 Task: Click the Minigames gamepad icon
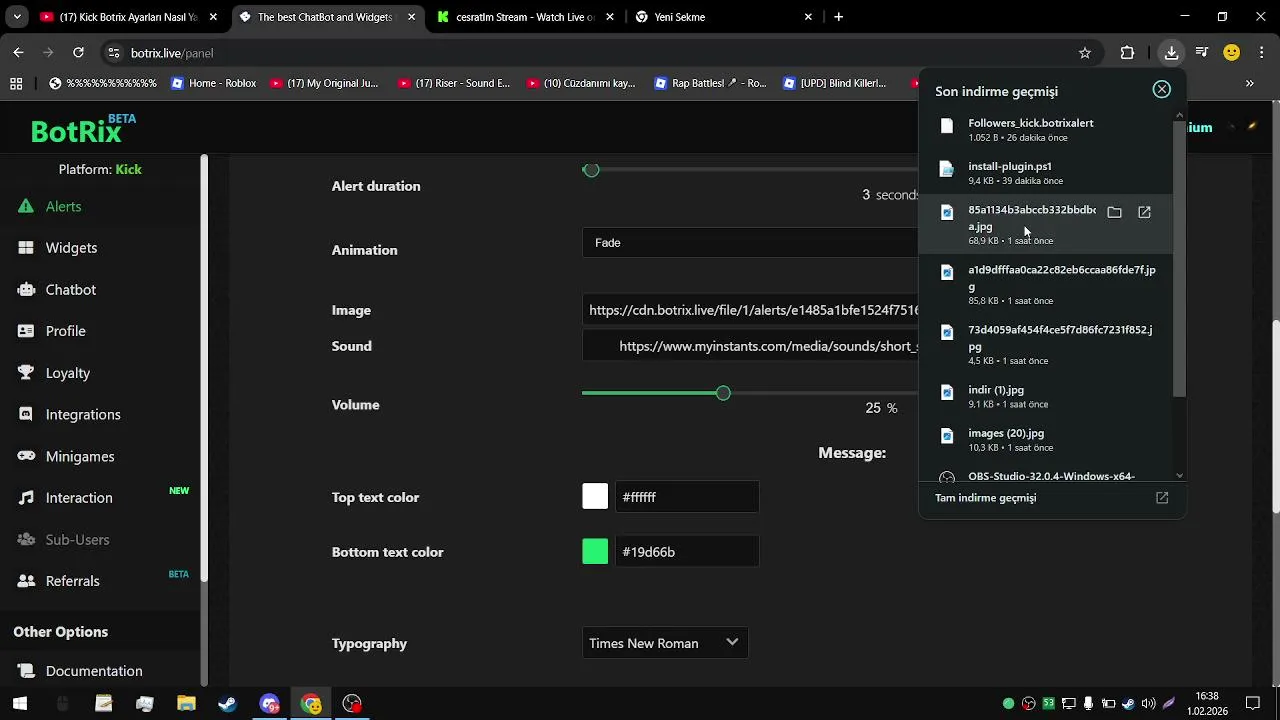[x=26, y=456]
